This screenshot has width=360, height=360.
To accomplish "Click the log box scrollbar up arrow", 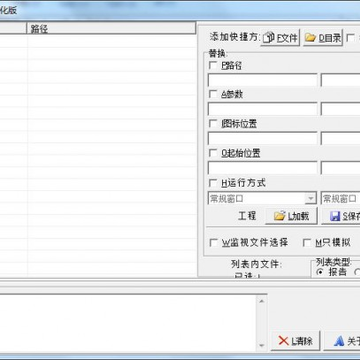I will coord(262,301).
